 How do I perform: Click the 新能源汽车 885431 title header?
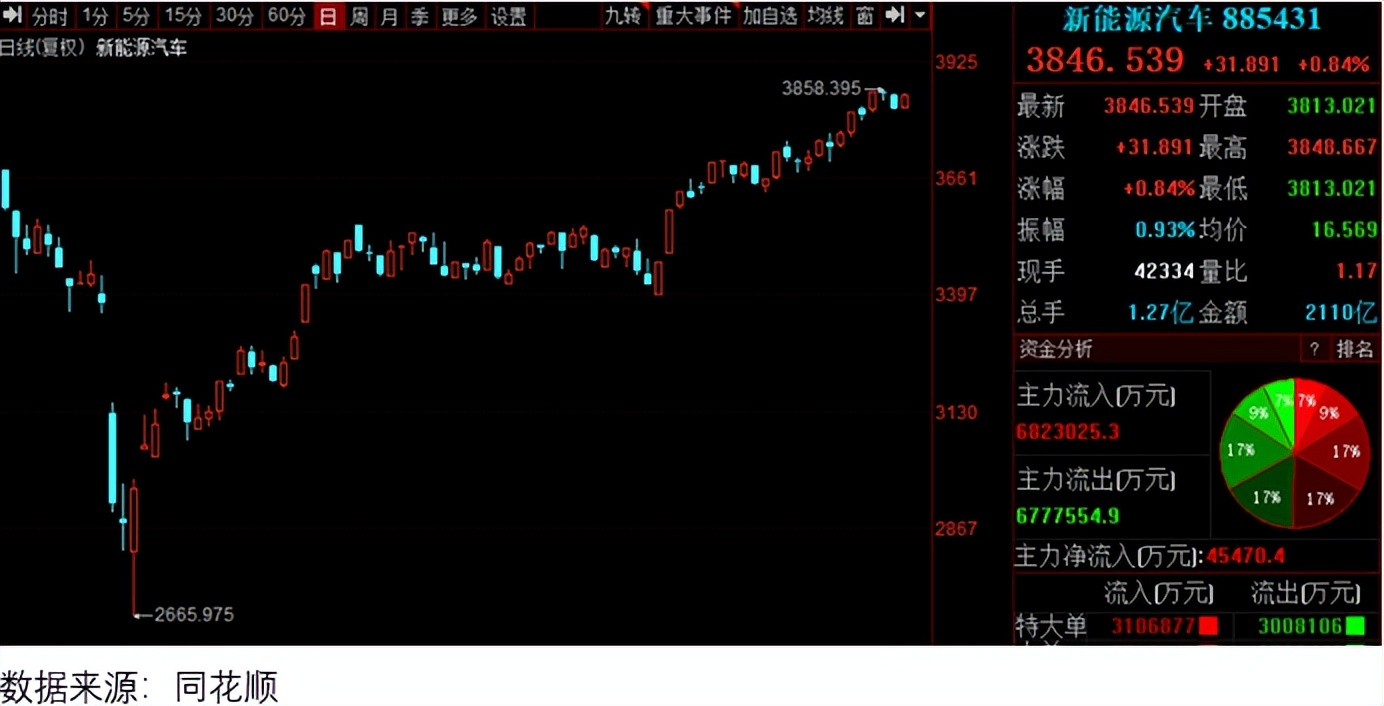[x=1197, y=18]
